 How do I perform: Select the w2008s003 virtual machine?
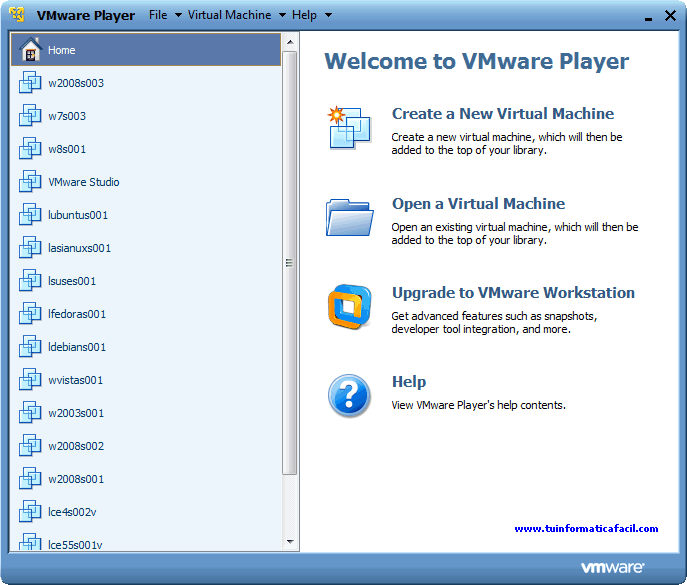point(145,83)
